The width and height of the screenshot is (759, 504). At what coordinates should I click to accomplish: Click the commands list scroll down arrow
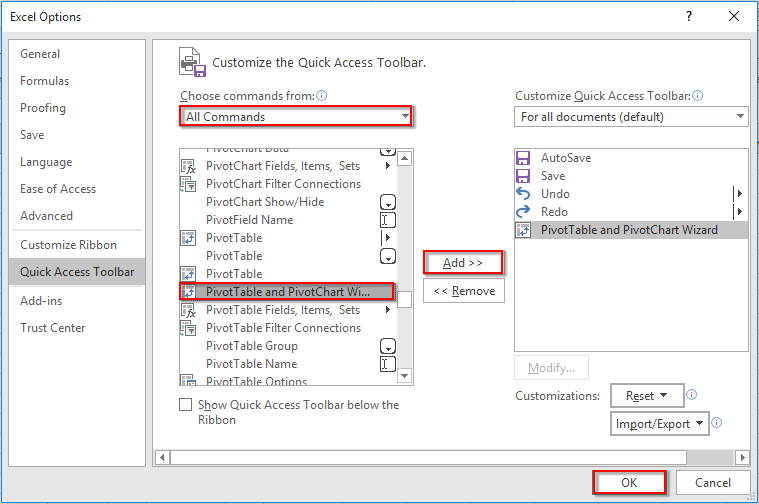click(x=404, y=376)
